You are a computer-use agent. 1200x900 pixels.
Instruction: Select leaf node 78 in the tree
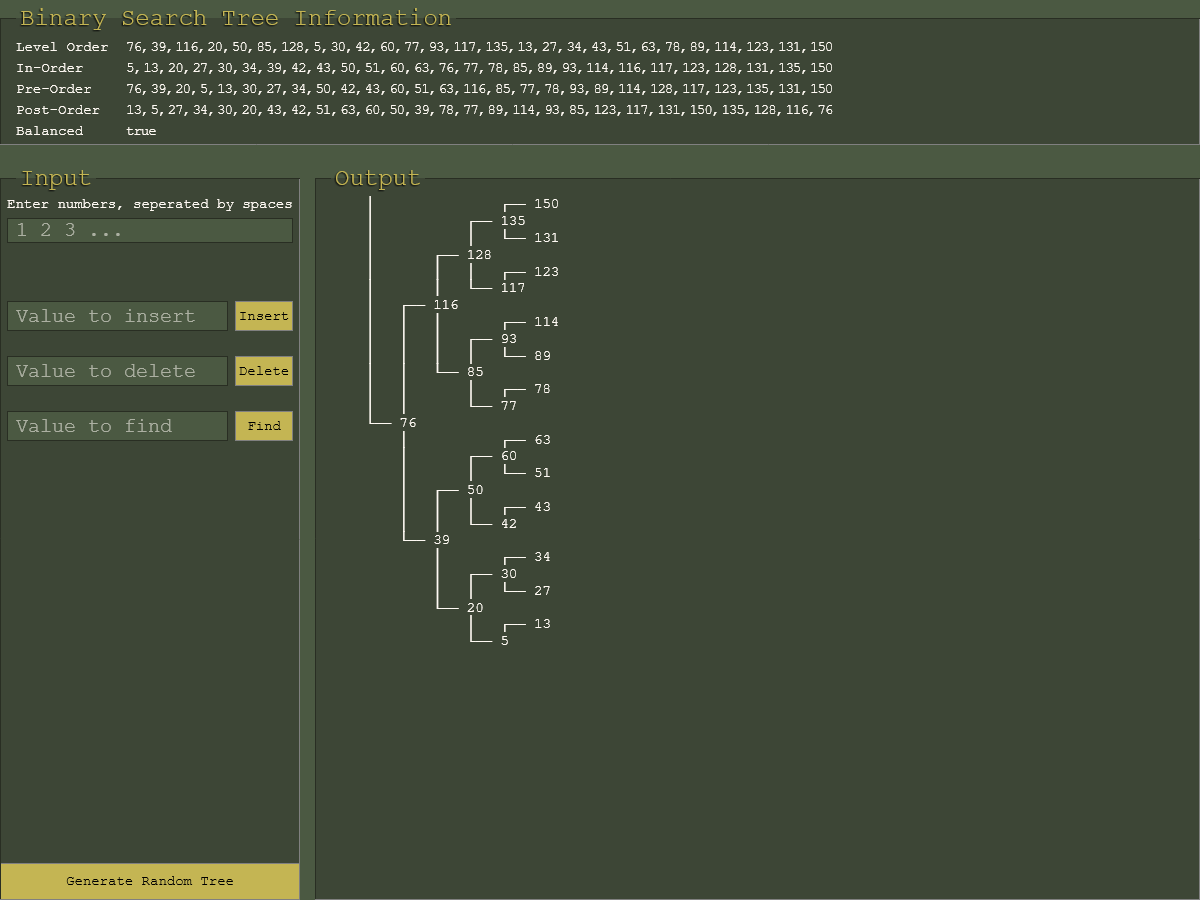[542, 389]
